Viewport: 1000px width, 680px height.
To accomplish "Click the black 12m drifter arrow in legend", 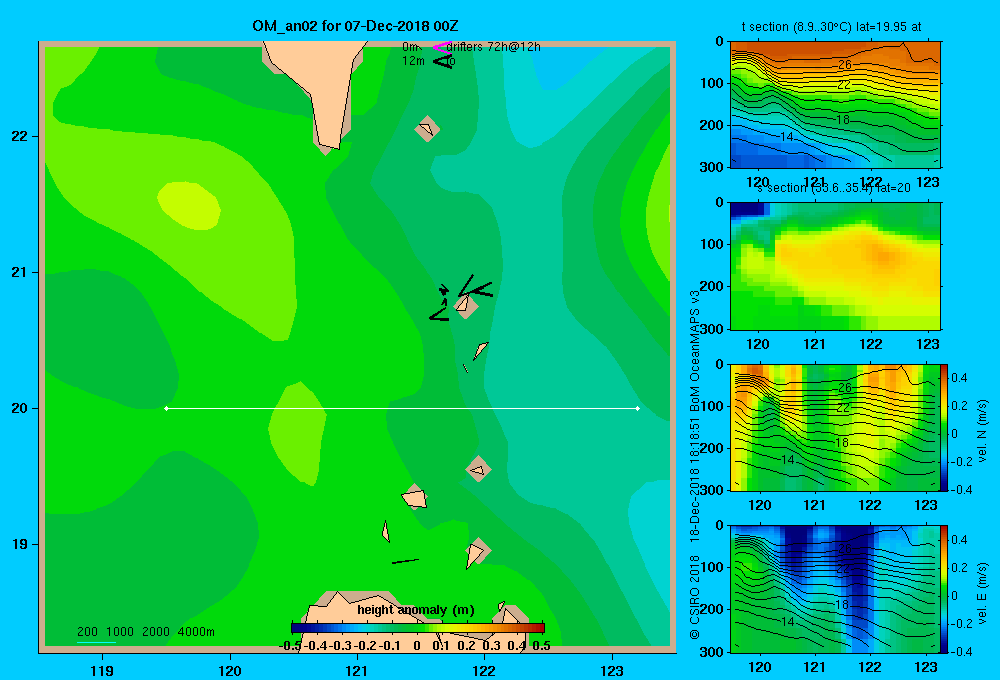I will pyautogui.click(x=443, y=61).
